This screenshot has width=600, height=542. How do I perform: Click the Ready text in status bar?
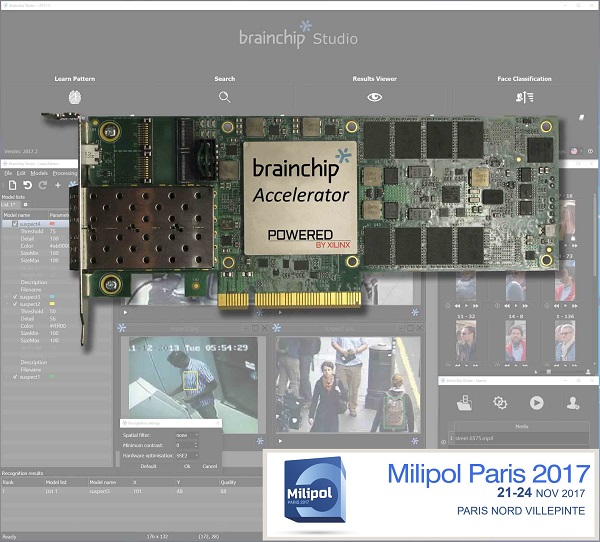9,537
